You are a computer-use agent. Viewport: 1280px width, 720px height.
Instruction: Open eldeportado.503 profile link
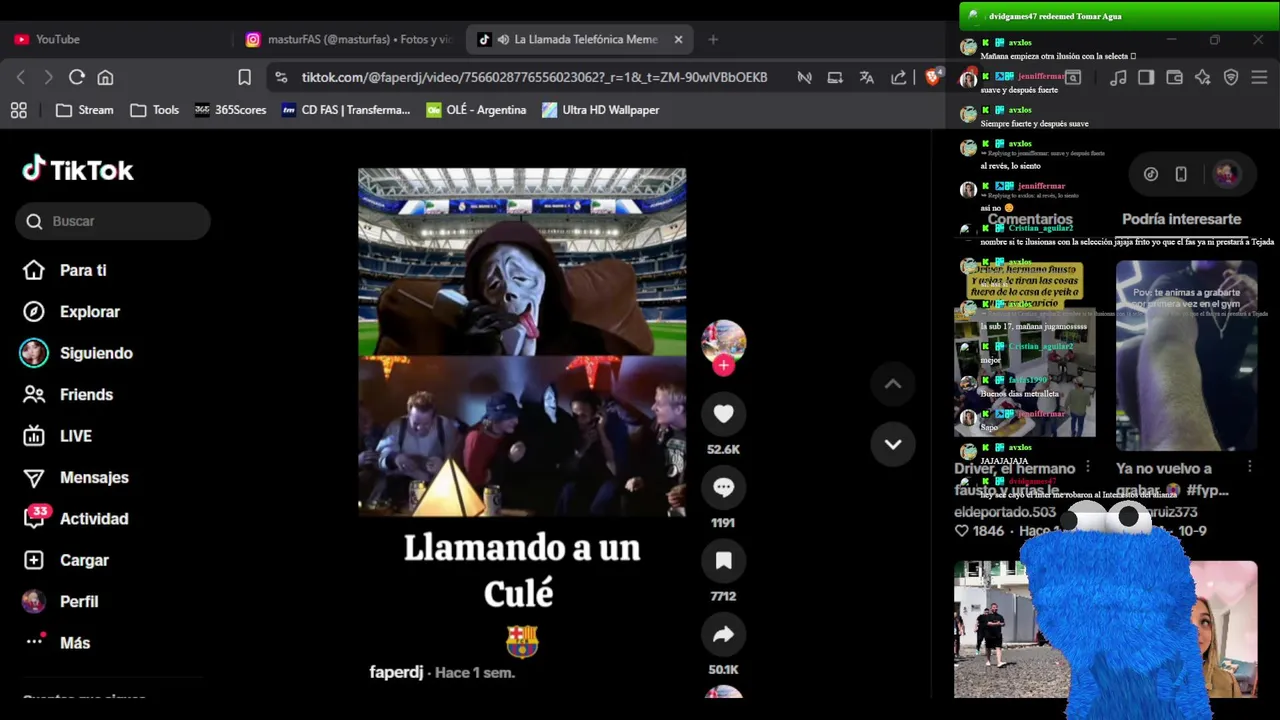(x=1004, y=511)
